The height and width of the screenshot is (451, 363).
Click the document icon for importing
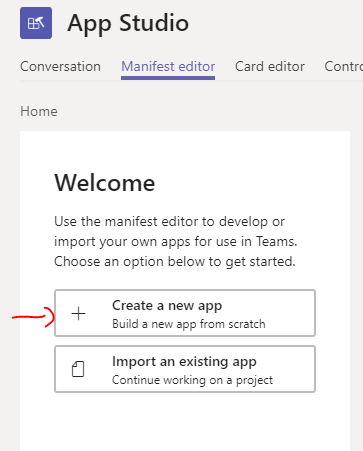click(x=78, y=369)
